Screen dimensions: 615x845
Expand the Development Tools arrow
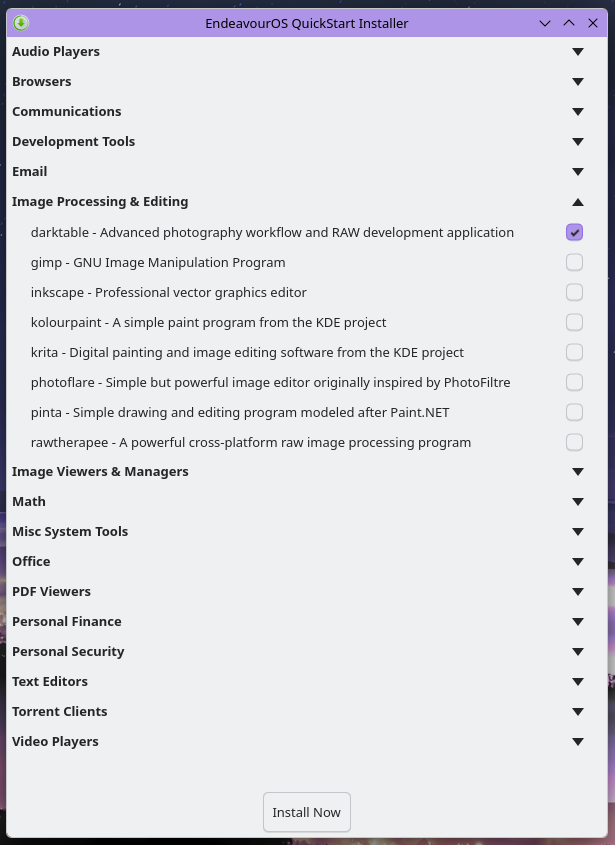coord(577,142)
